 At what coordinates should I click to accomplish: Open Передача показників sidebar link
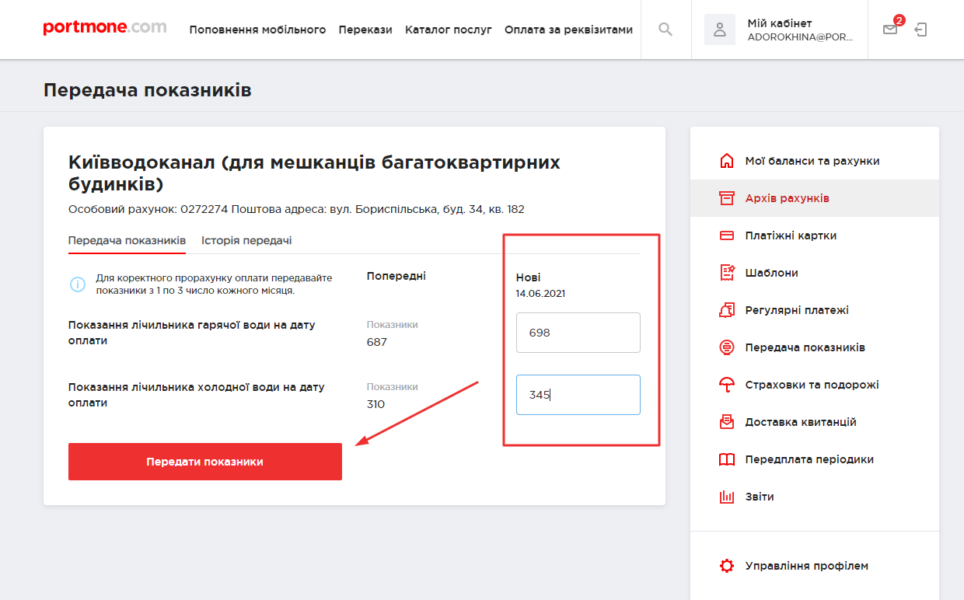click(x=805, y=347)
